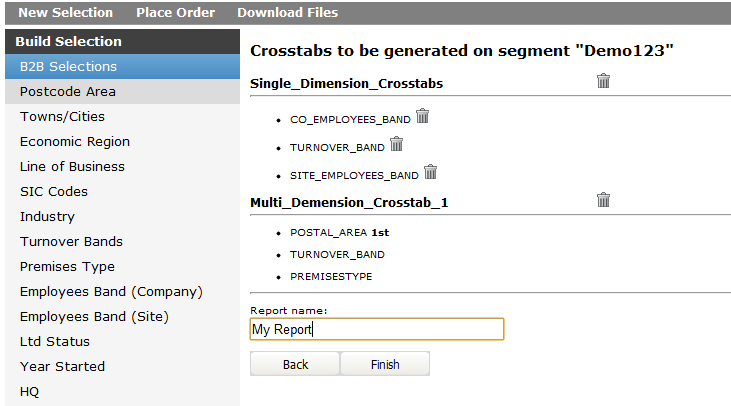Image resolution: width=731 pixels, height=406 pixels.
Task: Select Employees Band (Company) item
Action: 111,292
